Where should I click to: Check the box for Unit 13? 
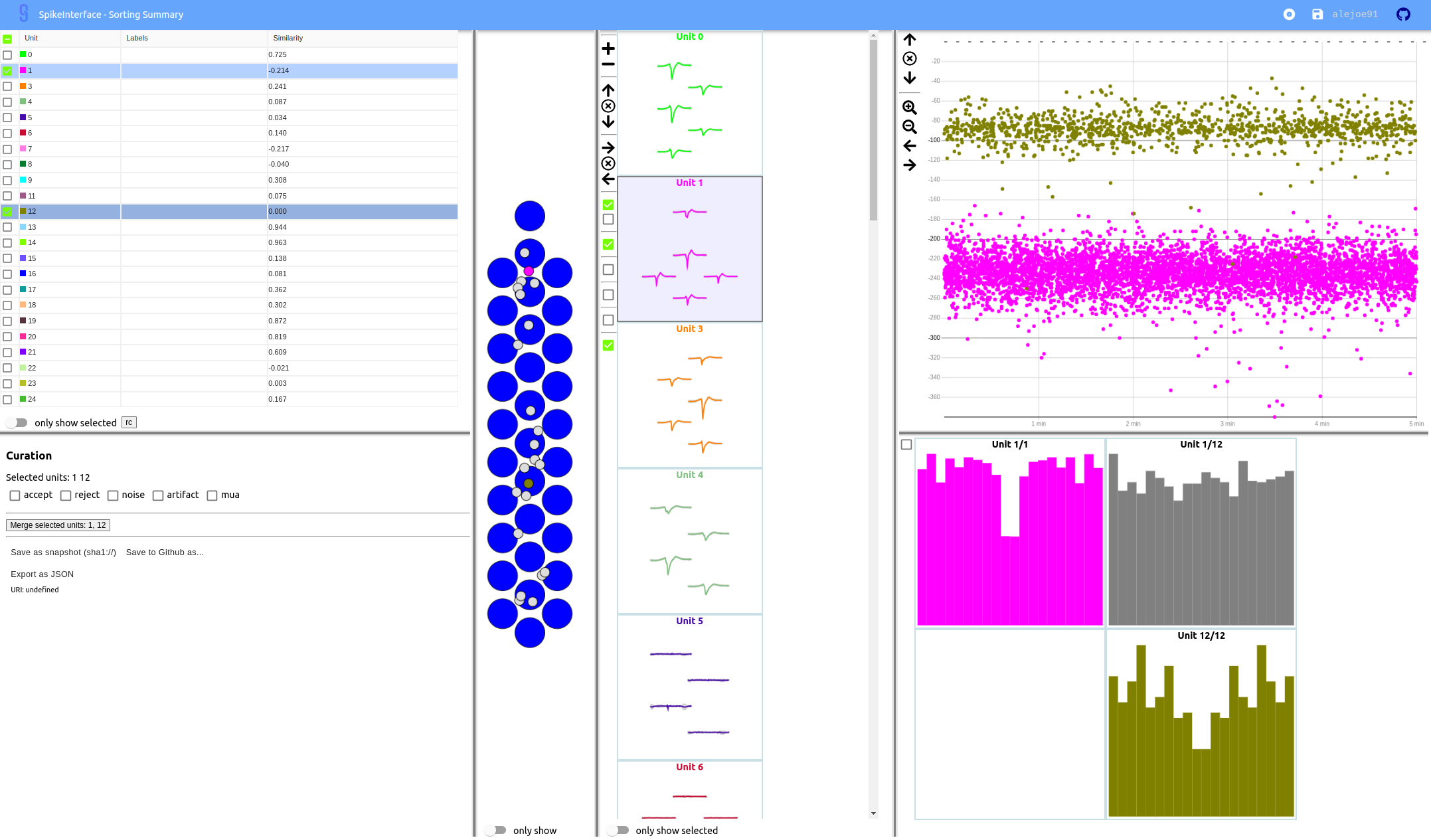(x=7, y=227)
